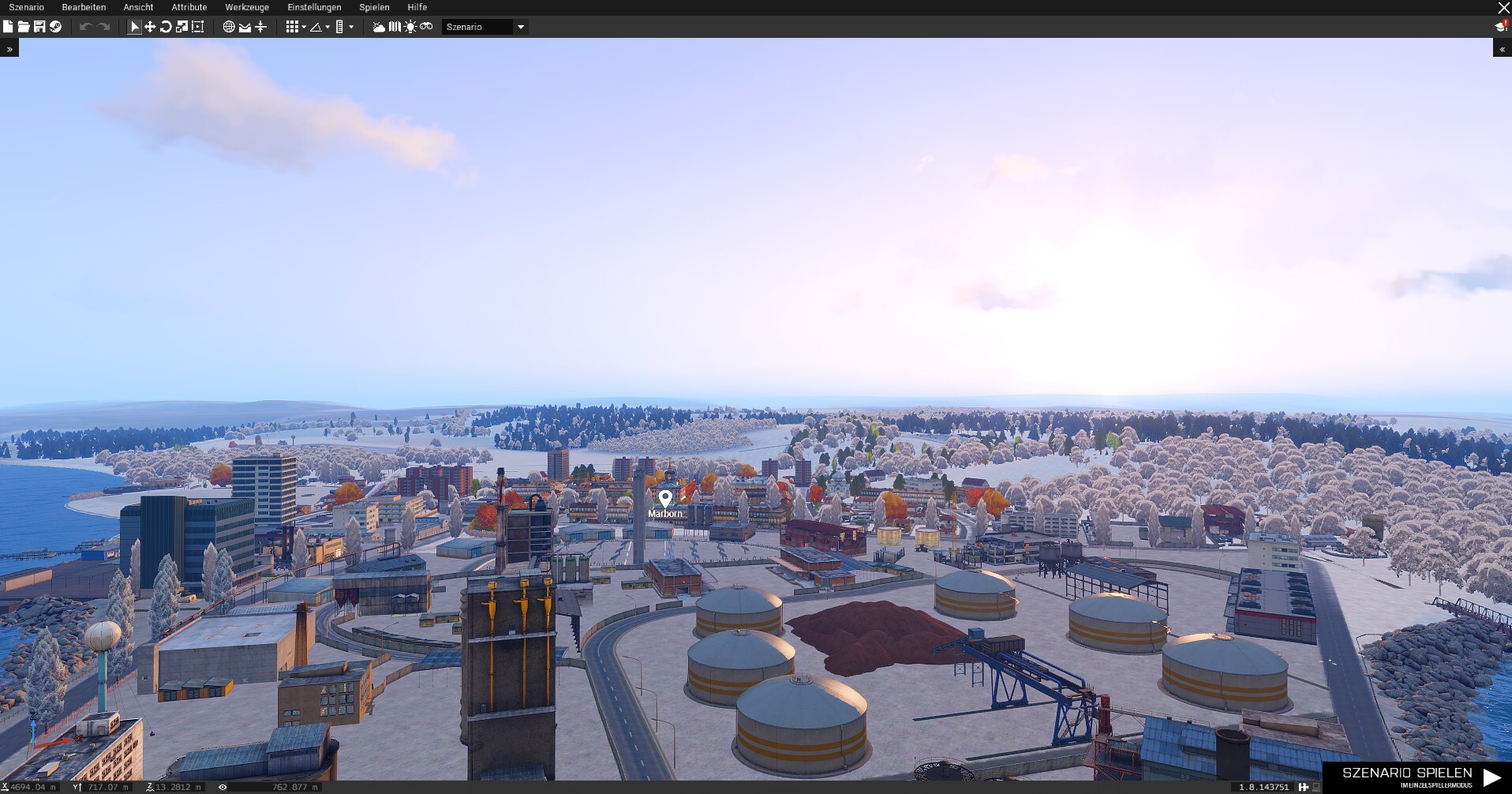Expand the rotation grid angle dropdown

(327, 27)
